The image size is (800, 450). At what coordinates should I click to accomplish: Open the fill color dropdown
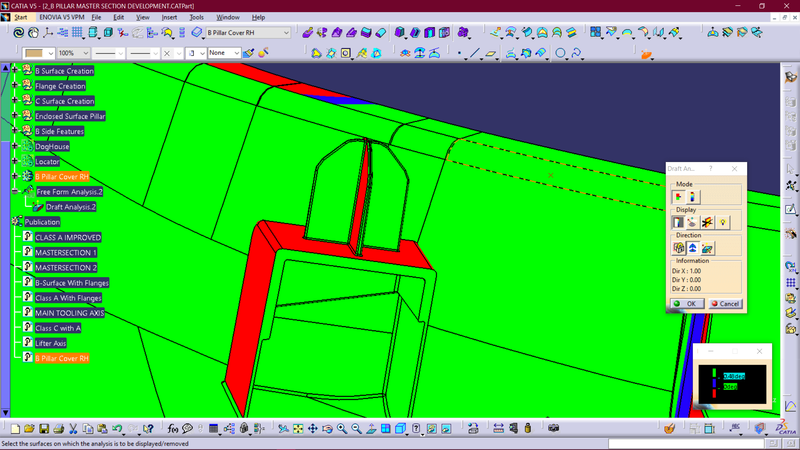51,53
